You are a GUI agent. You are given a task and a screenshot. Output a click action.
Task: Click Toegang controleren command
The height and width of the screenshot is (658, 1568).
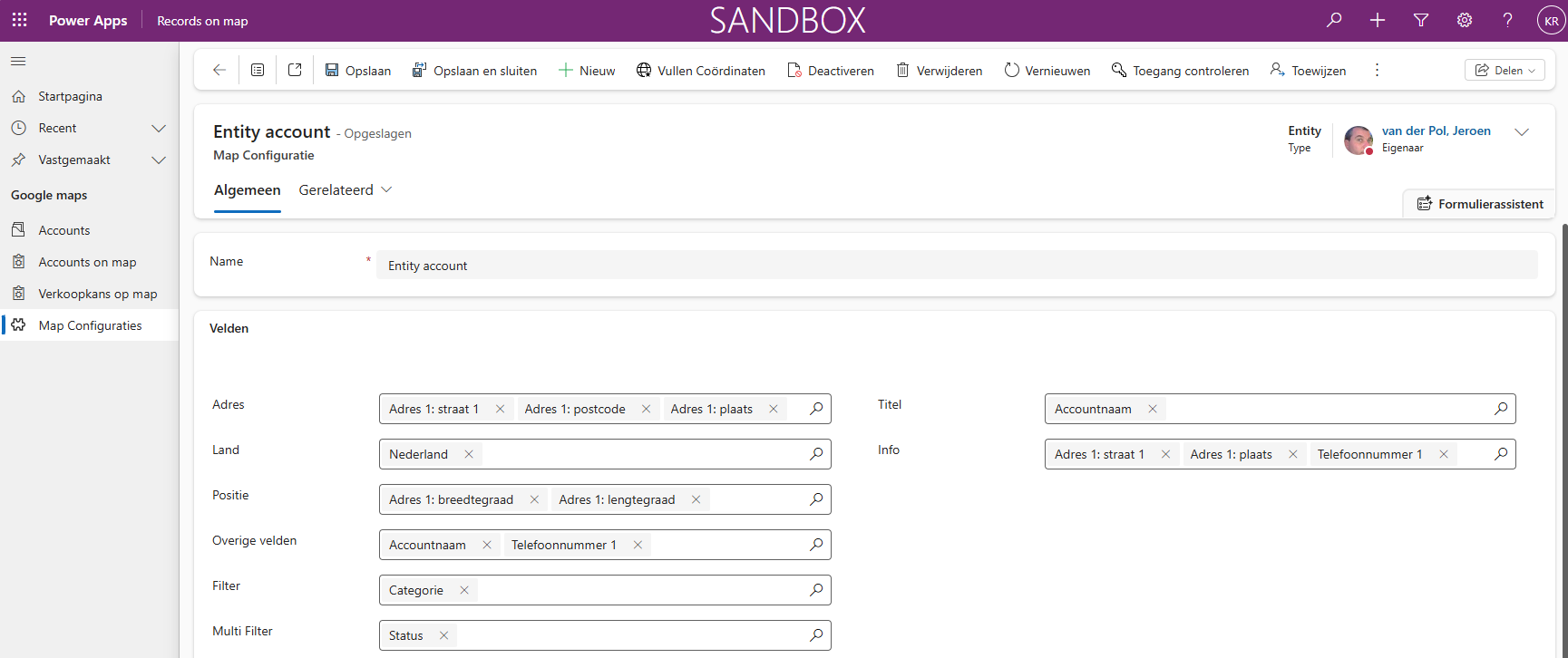coord(1181,70)
